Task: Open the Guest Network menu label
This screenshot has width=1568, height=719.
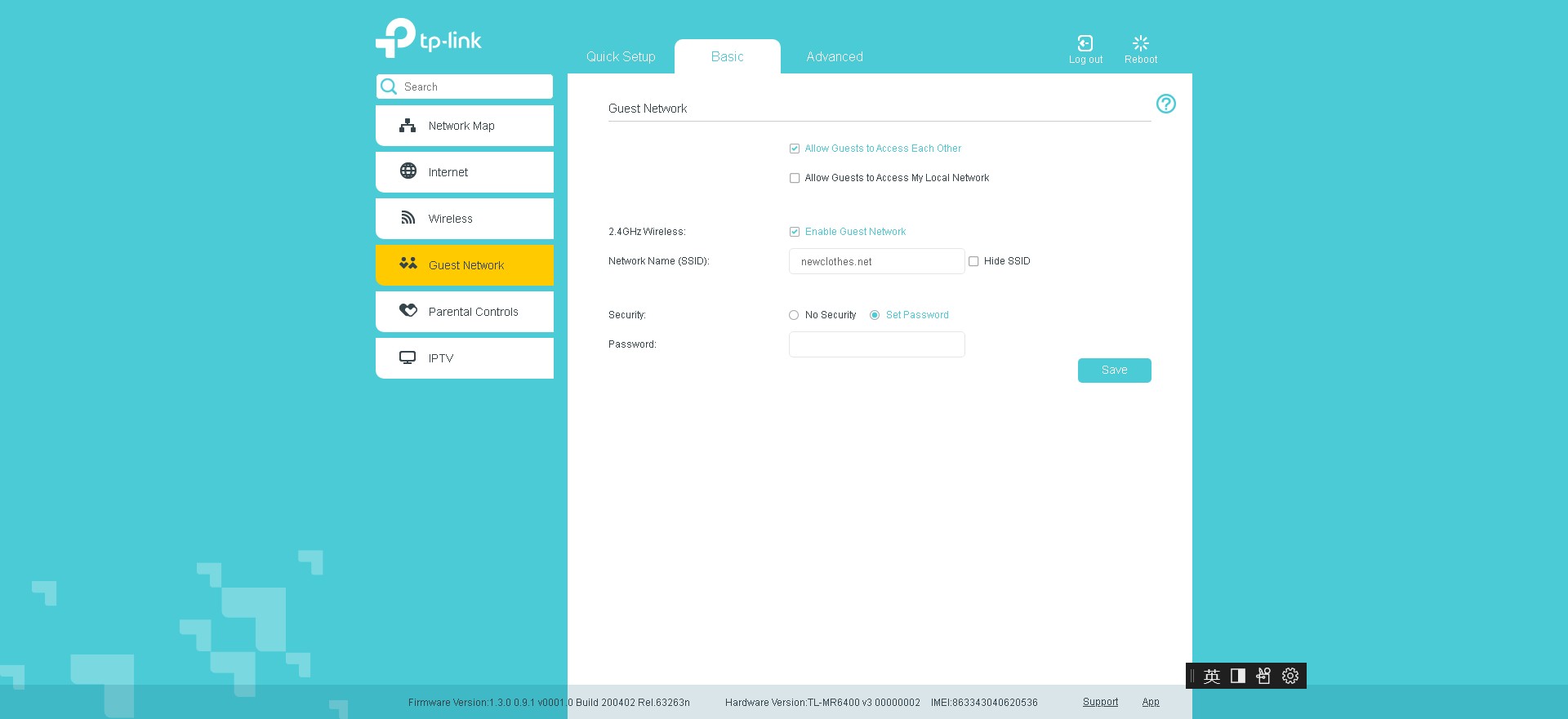Action: pyautogui.click(x=466, y=265)
